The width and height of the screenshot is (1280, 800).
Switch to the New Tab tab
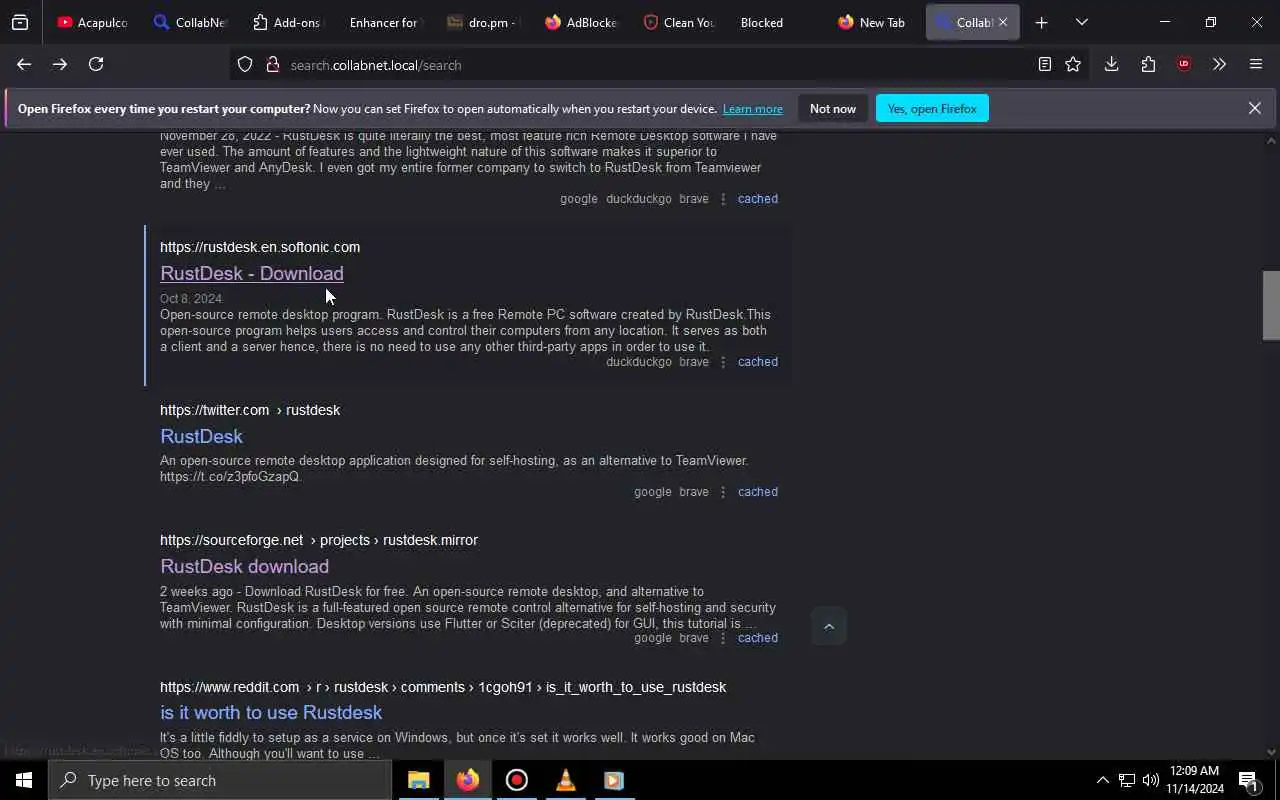pyautogui.click(x=872, y=22)
